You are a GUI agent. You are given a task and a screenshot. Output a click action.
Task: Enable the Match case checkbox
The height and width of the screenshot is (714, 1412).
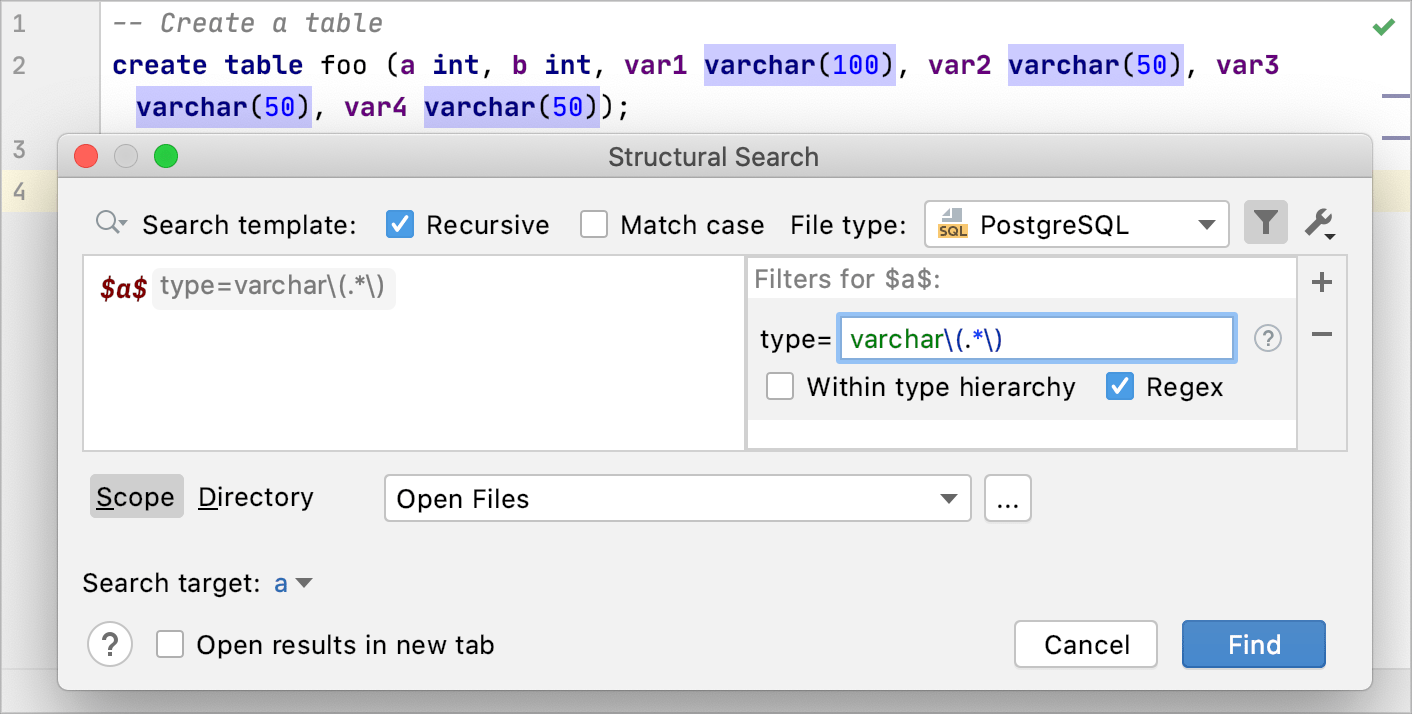(594, 224)
